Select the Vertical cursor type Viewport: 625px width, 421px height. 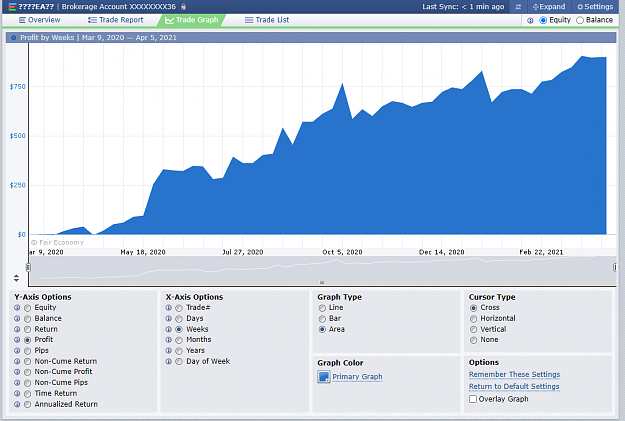[x=474, y=329]
